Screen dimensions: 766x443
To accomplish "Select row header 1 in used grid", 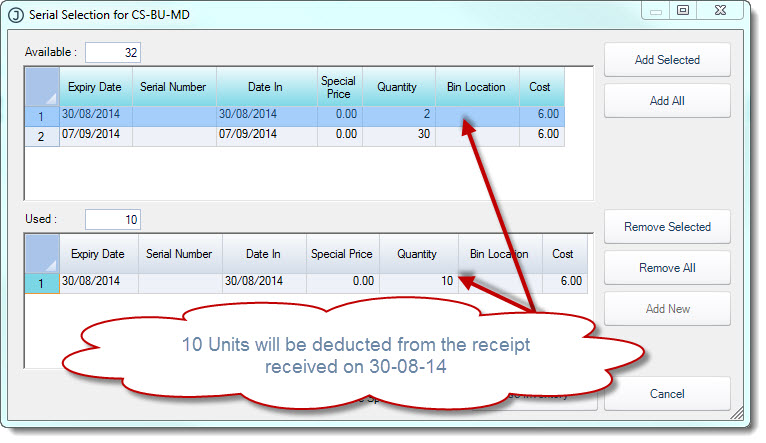I will pos(42,283).
